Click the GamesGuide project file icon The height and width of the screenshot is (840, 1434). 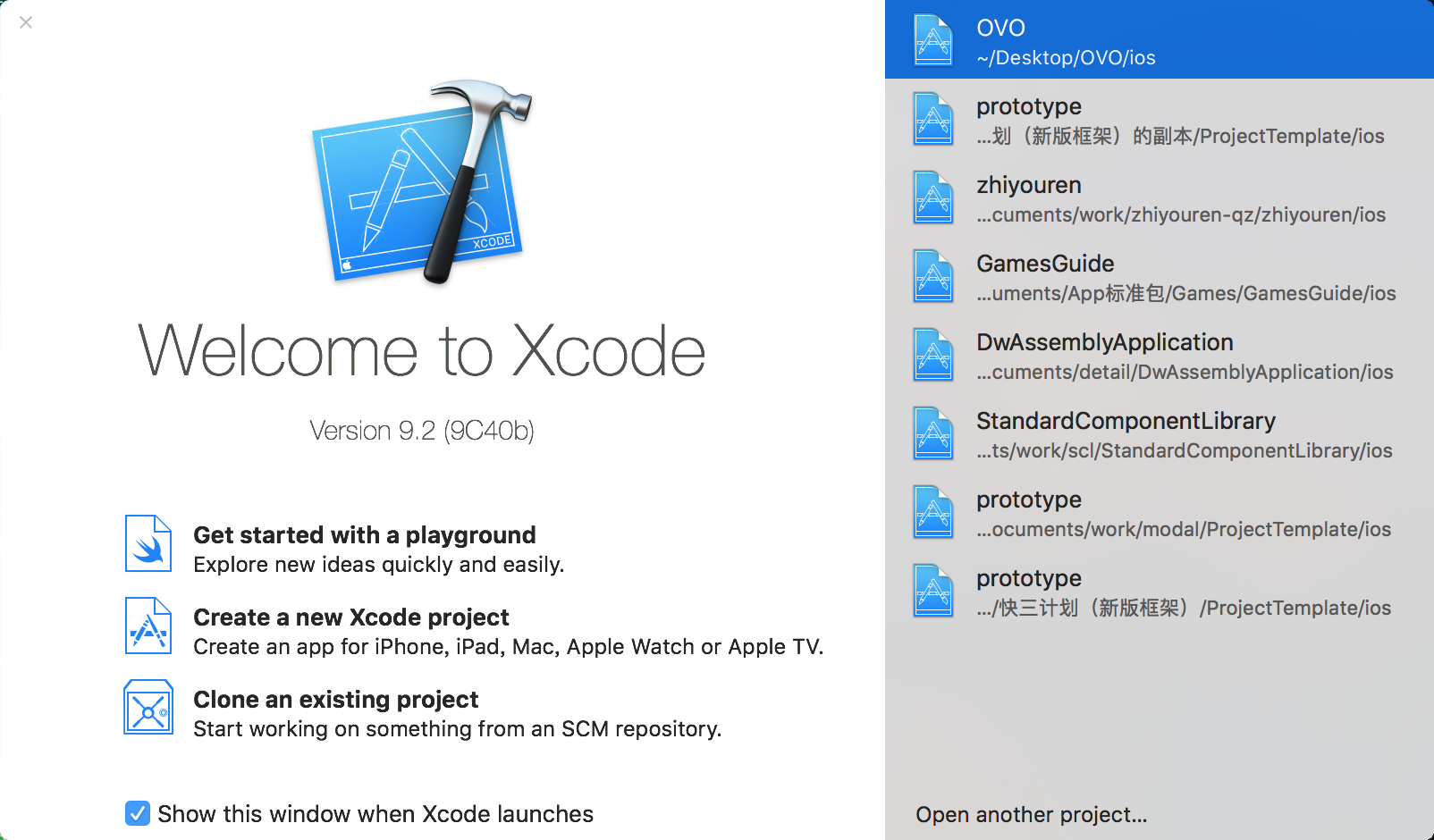(932, 276)
